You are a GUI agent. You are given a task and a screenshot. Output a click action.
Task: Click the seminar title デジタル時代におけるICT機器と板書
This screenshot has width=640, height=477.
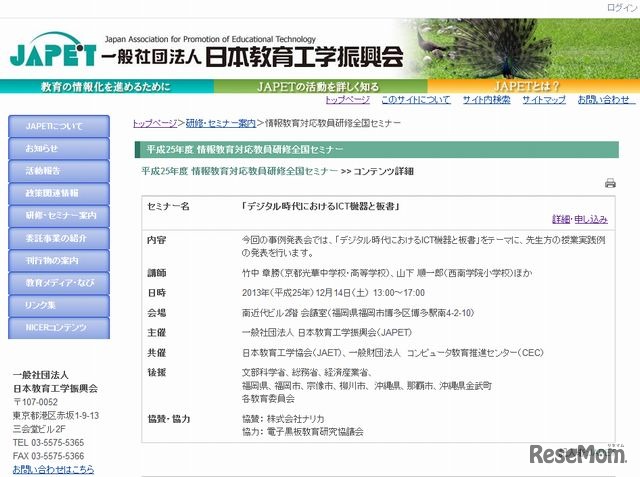[x=320, y=206]
